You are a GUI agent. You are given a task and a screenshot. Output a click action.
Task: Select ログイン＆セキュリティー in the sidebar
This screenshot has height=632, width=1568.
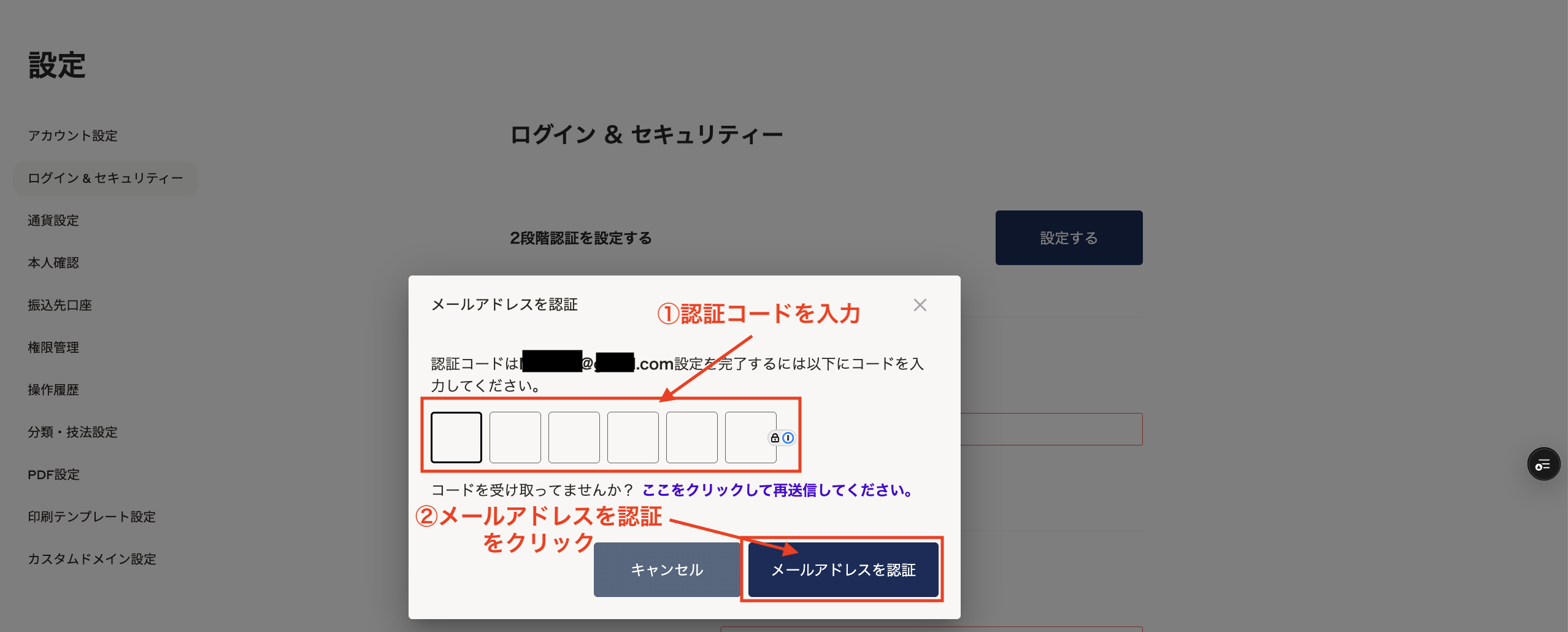106,178
